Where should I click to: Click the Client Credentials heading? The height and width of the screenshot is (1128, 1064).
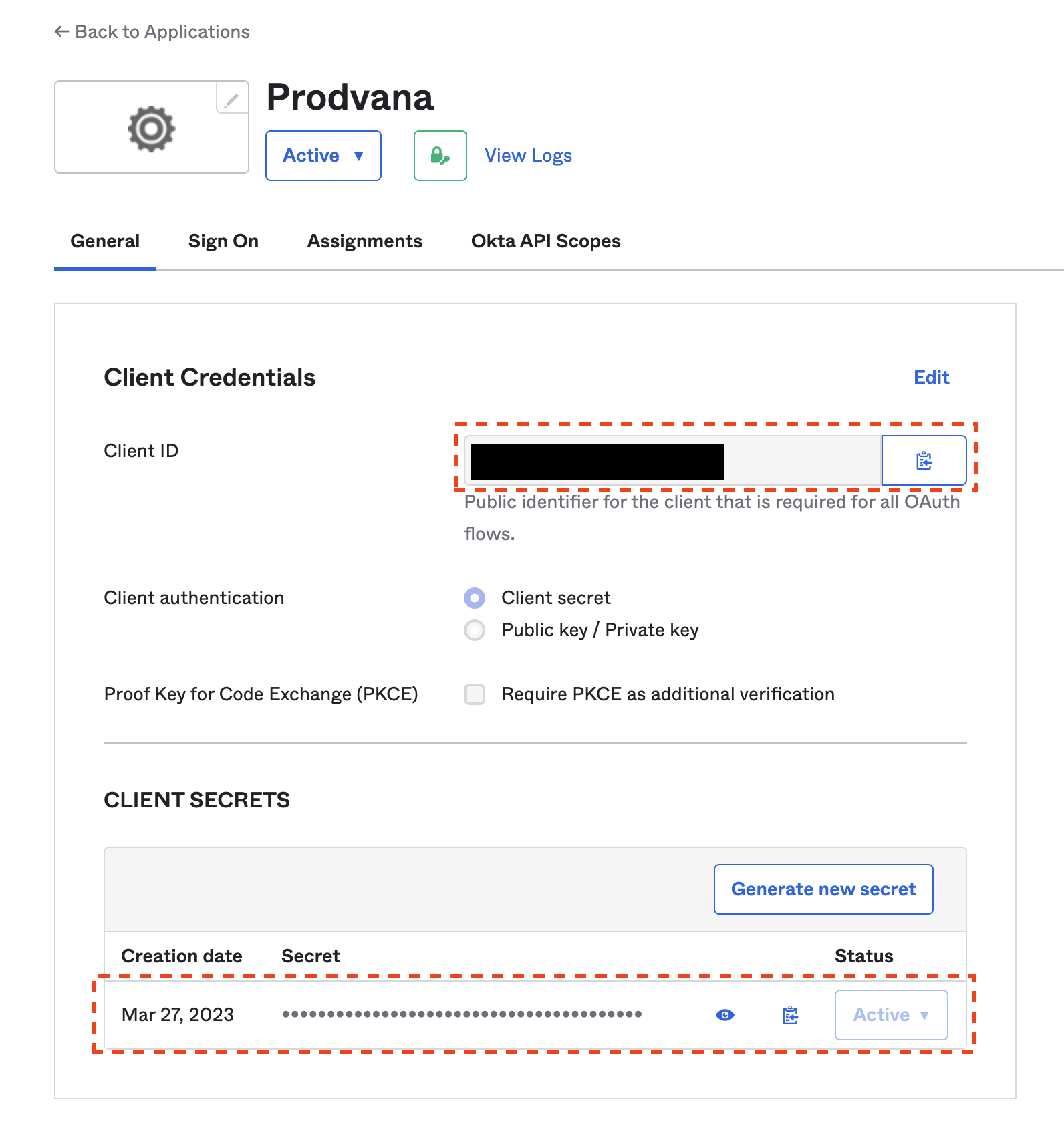(210, 378)
